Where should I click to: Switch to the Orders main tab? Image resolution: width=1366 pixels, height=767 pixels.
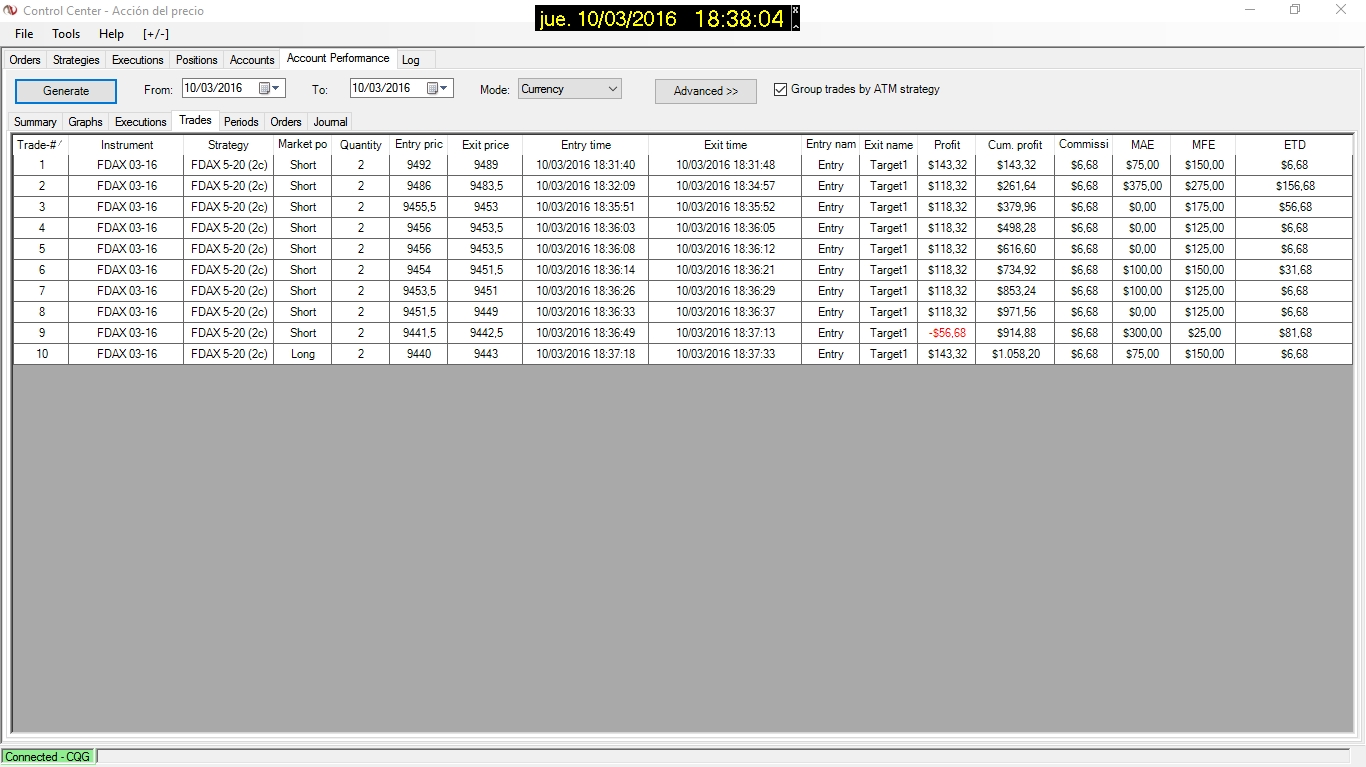pos(25,60)
